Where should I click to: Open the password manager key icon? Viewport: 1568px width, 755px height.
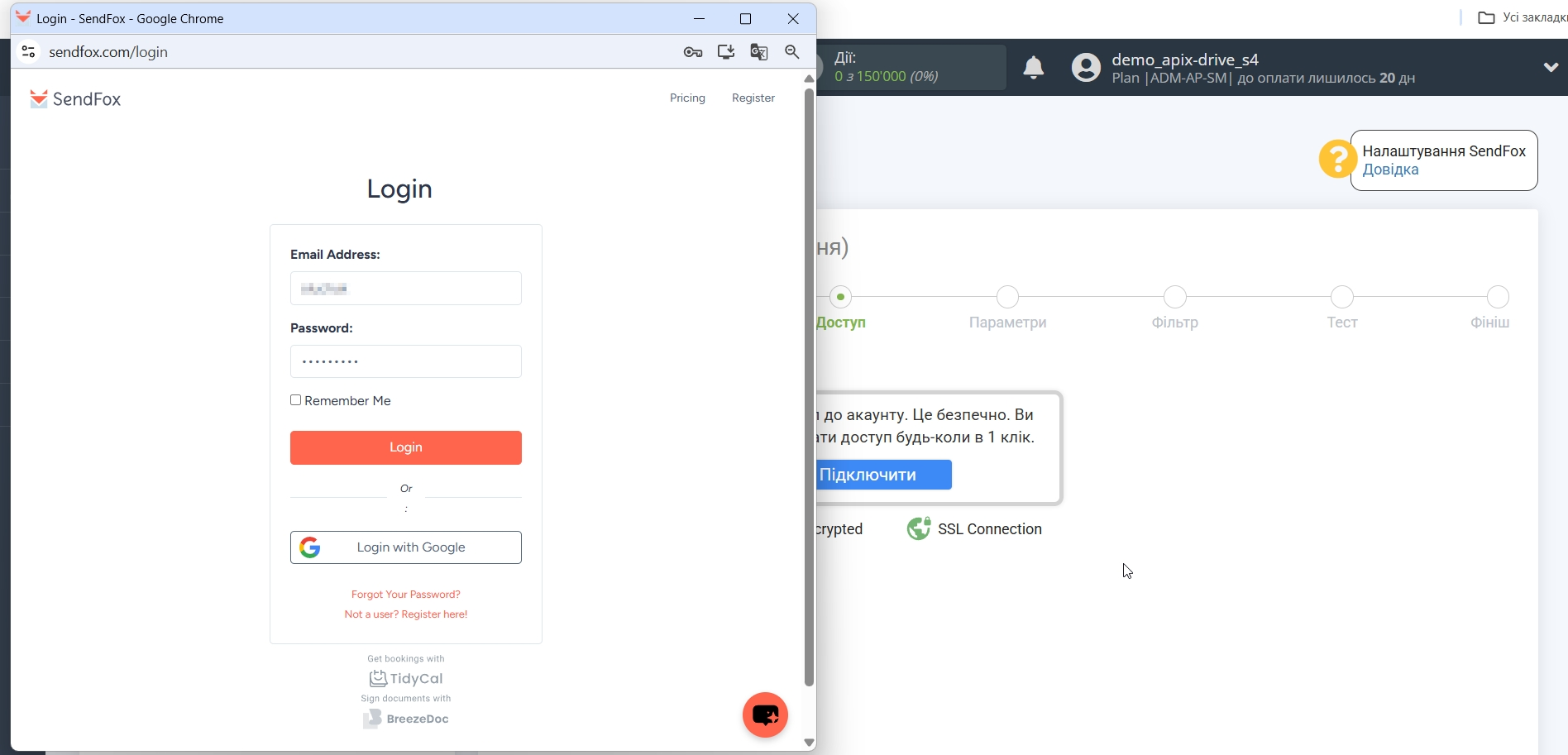693,52
